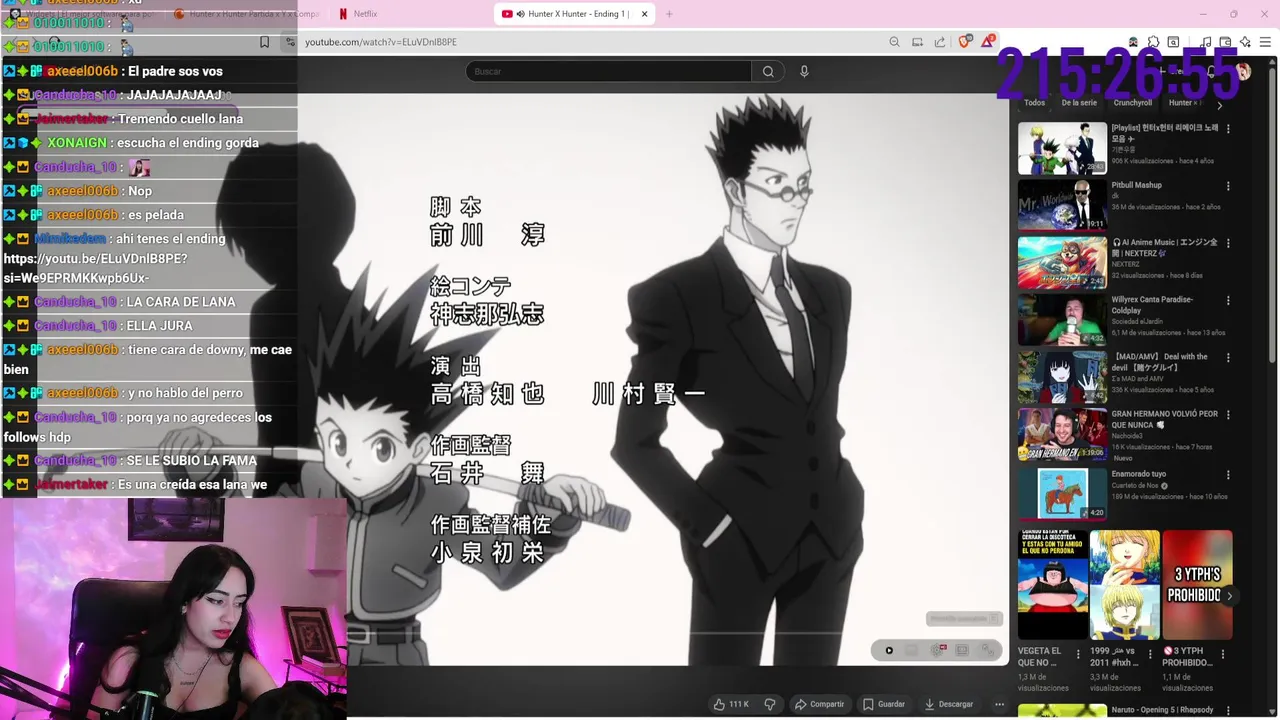Open options menu for Enamorado tuyo video
This screenshot has height=720, width=1280.
pyautogui.click(x=1228, y=474)
